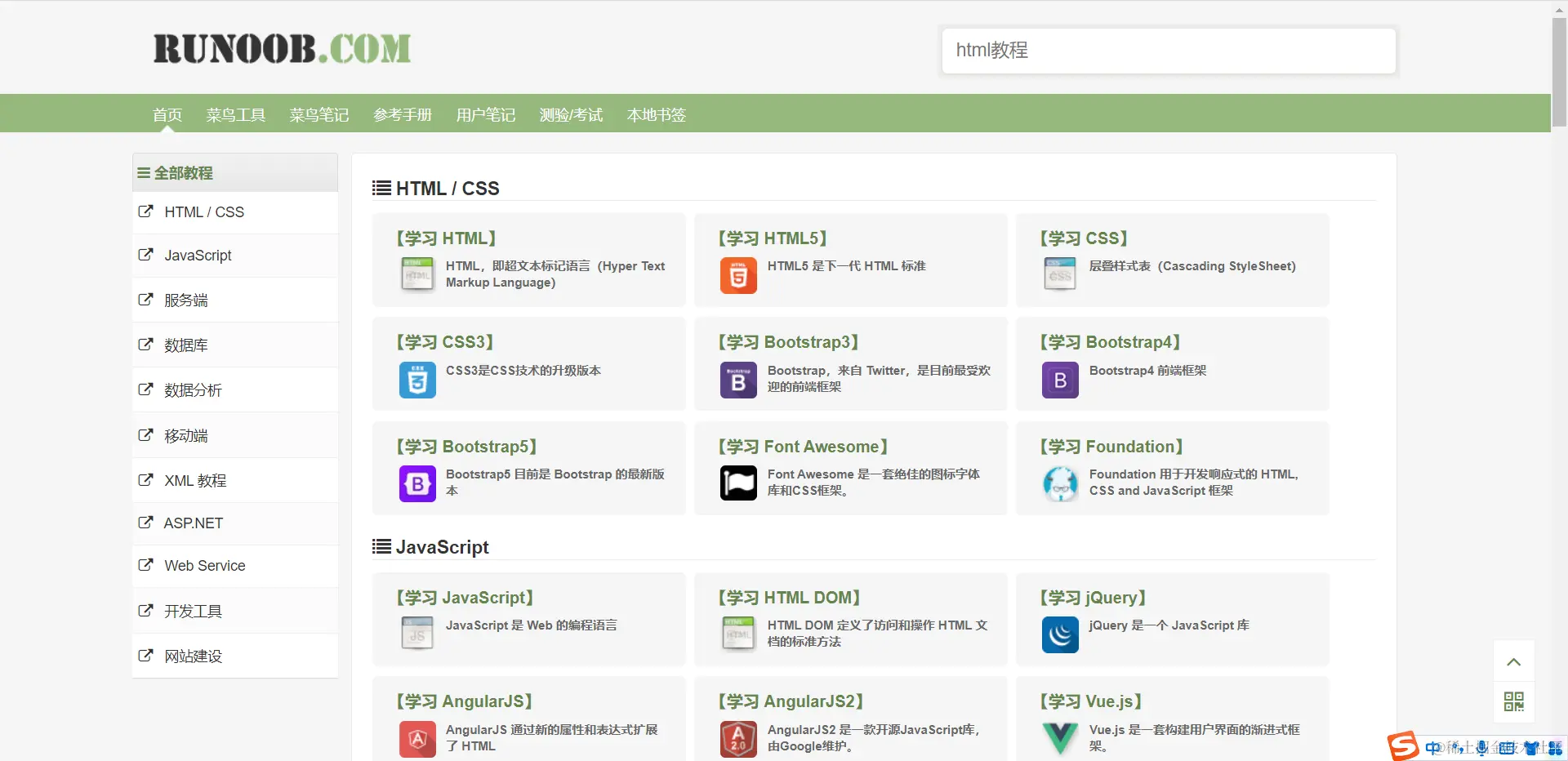Click the 全部教程 sidebar header
The height and width of the screenshot is (761, 1568).
[x=235, y=172]
